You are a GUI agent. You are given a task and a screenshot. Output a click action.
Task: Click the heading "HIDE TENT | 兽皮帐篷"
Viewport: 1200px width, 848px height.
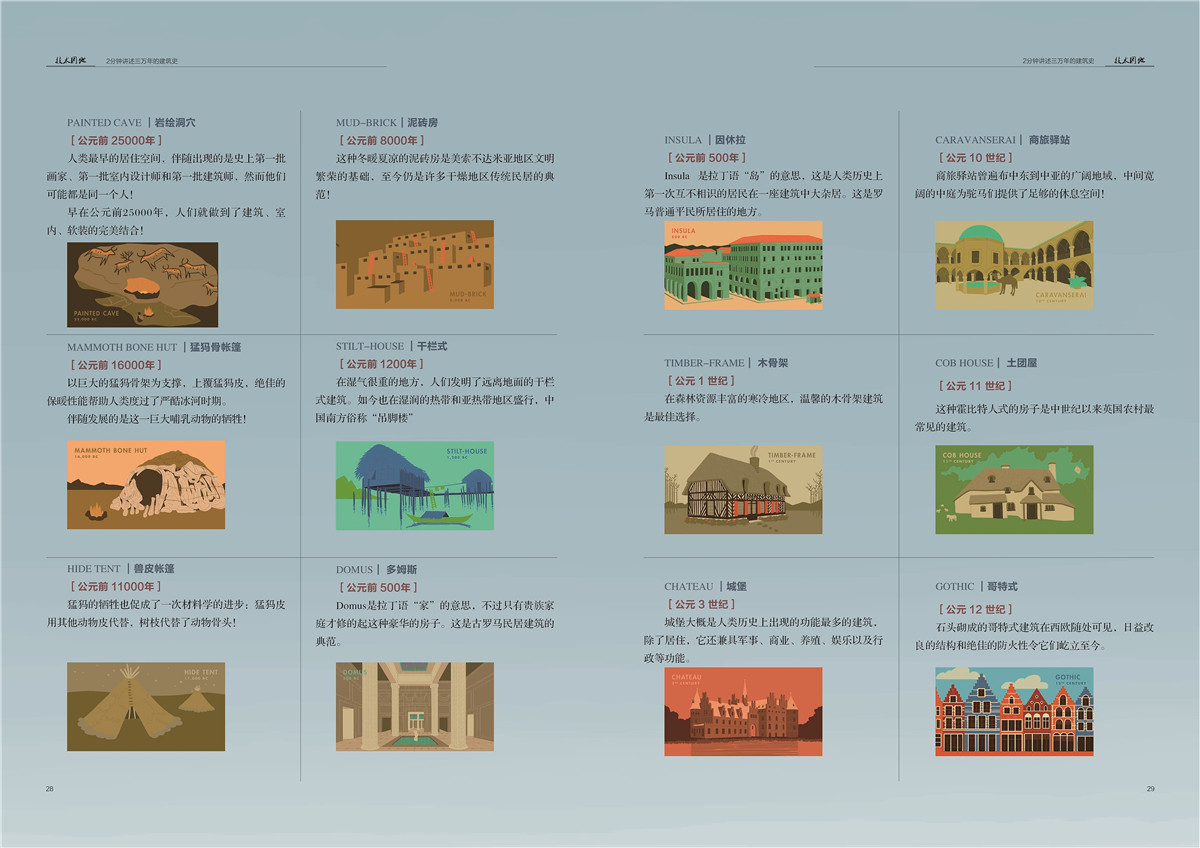pyautogui.click(x=121, y=568)
